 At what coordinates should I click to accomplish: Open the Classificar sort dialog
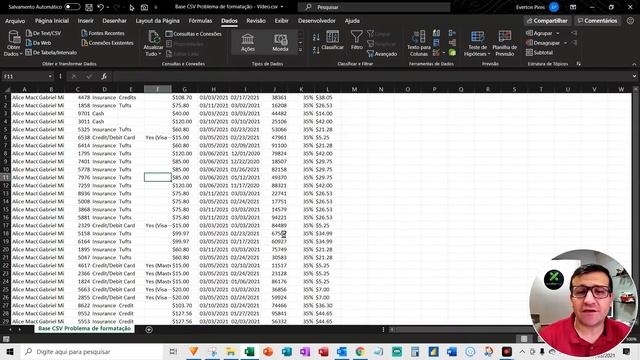coord(332,41)
